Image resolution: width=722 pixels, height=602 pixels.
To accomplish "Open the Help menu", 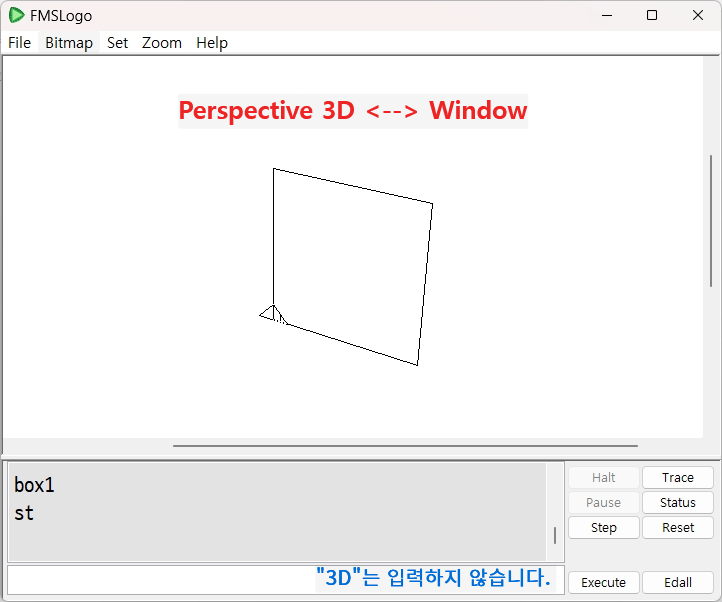I will 212,43.
